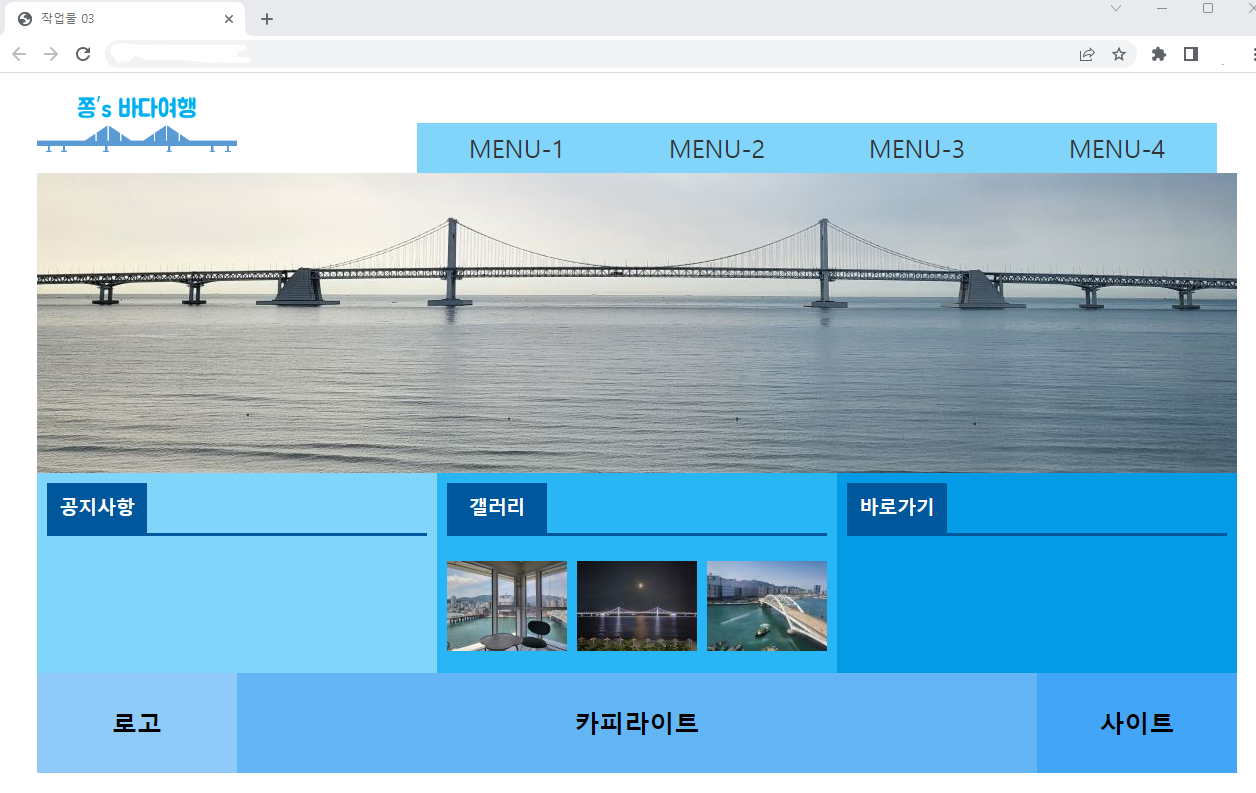Select the 바로가기 heading tab
The width and height of the screenshot is (1256, 793).
coord(897,508)
